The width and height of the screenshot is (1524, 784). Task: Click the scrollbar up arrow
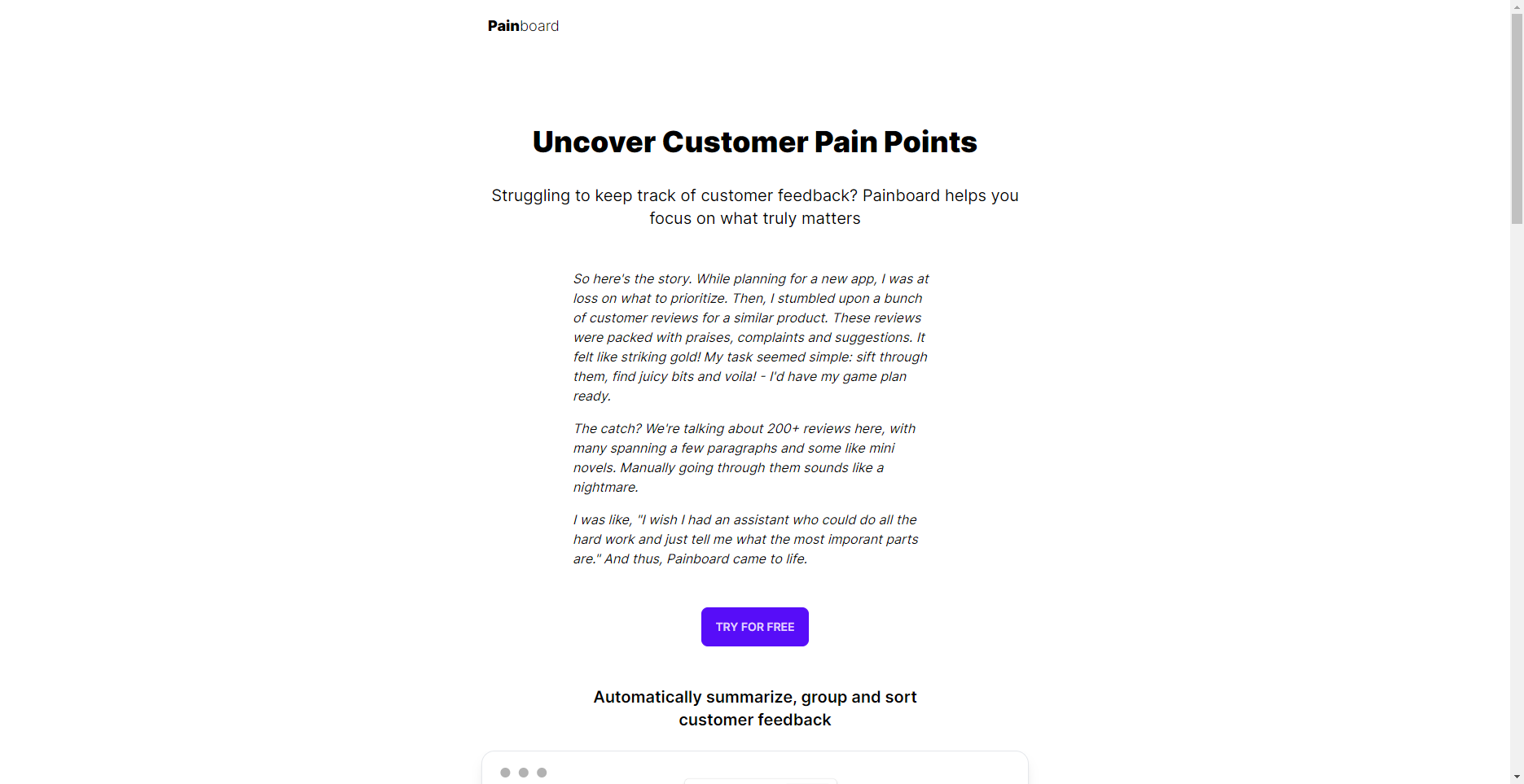(x=1517, y=7)
